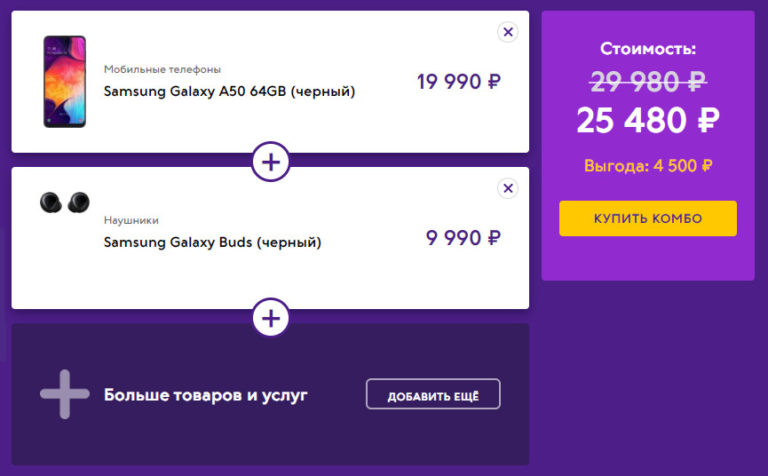Click the crossed-out 29 980 ₽ old price
The image size is (768, 476).
pos(648,82)
